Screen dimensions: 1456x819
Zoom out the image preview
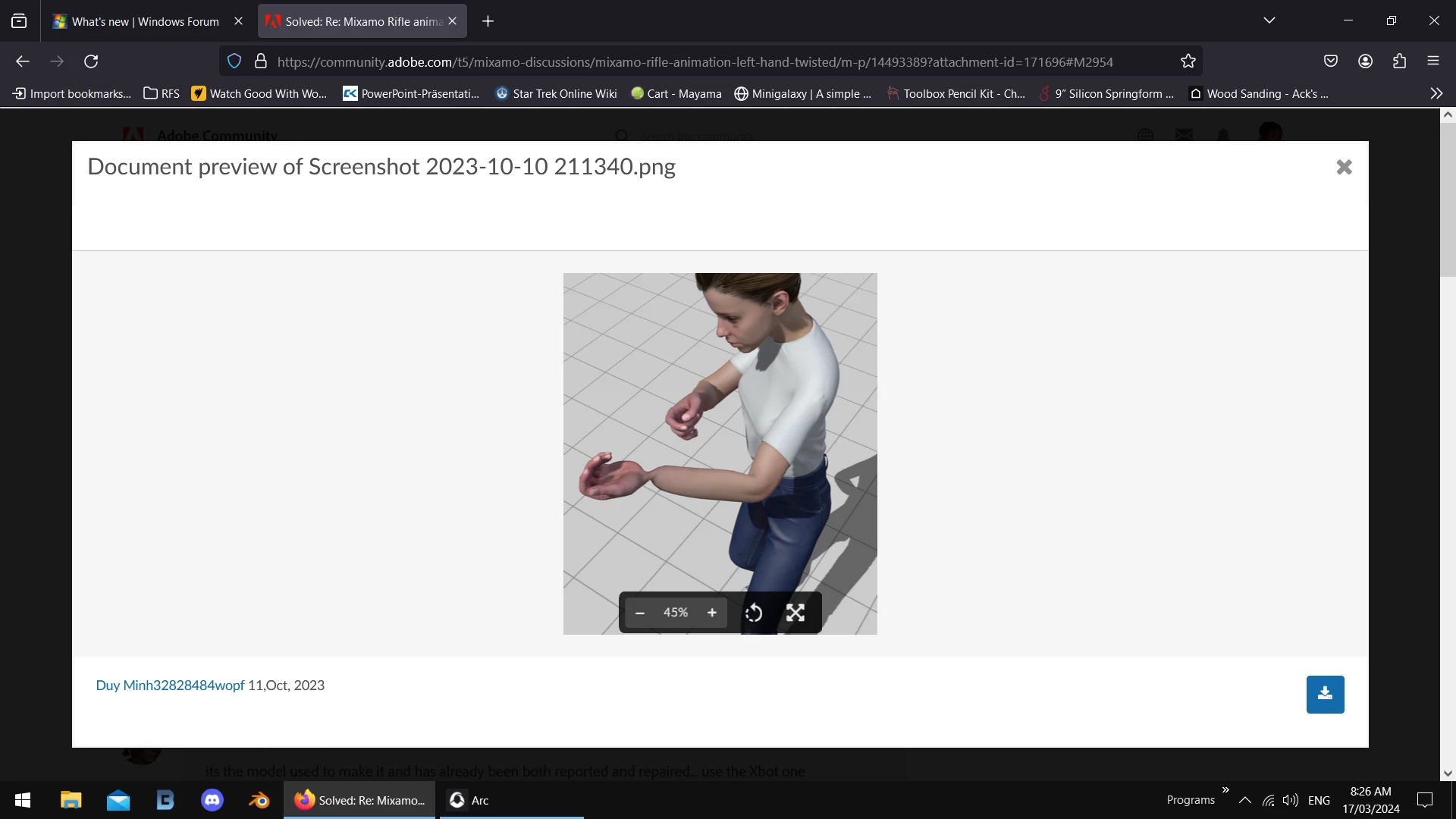tap(639, 613)
